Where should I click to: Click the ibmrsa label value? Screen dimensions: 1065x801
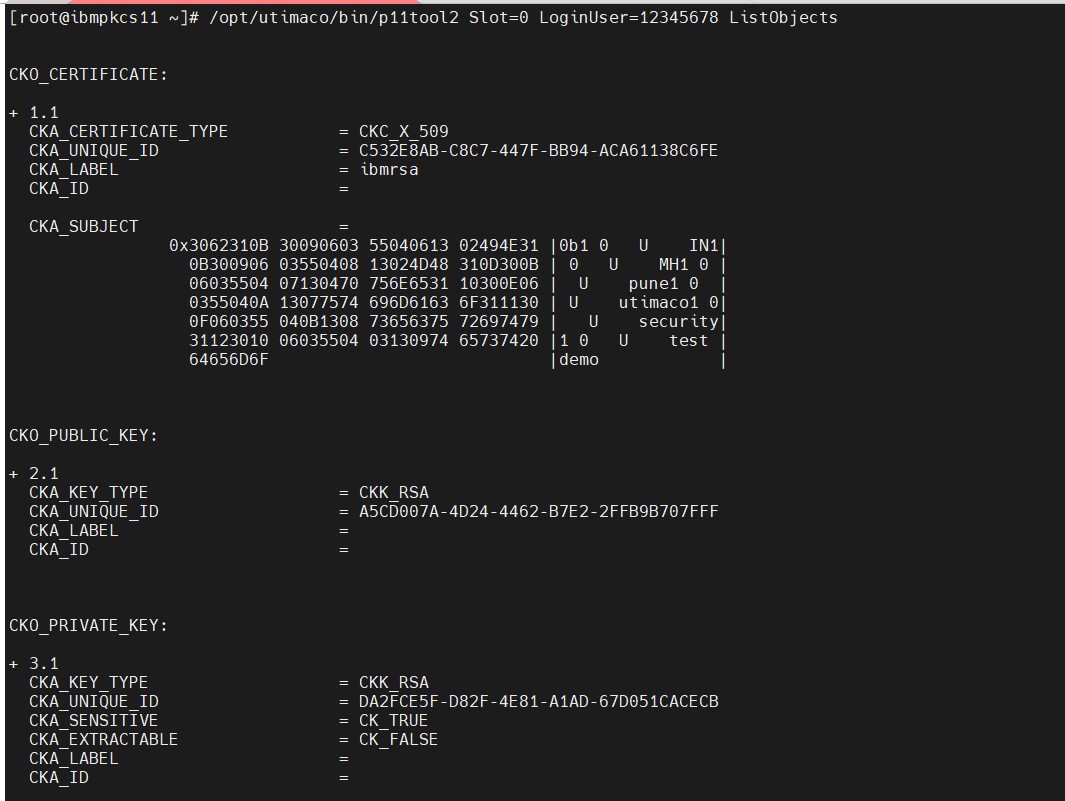pos(389,169)
